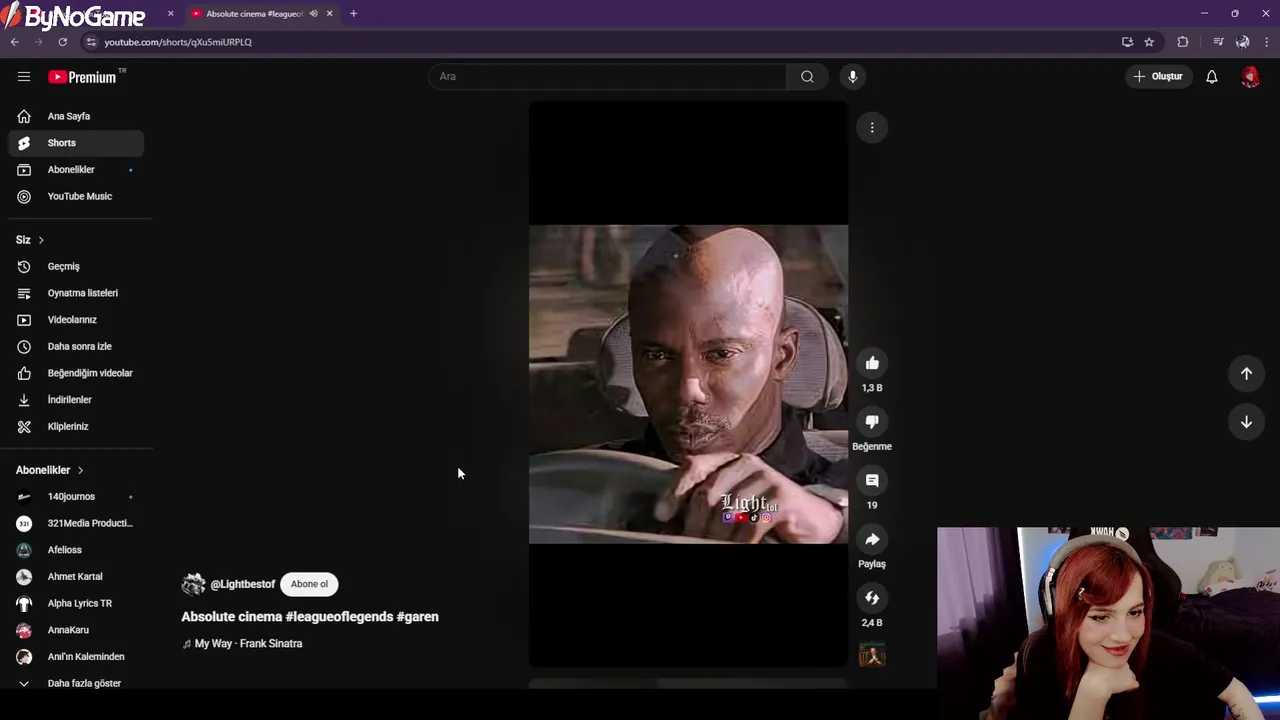
Task: Open browser three-dot menu
Action: click(x=1267, y=42)
